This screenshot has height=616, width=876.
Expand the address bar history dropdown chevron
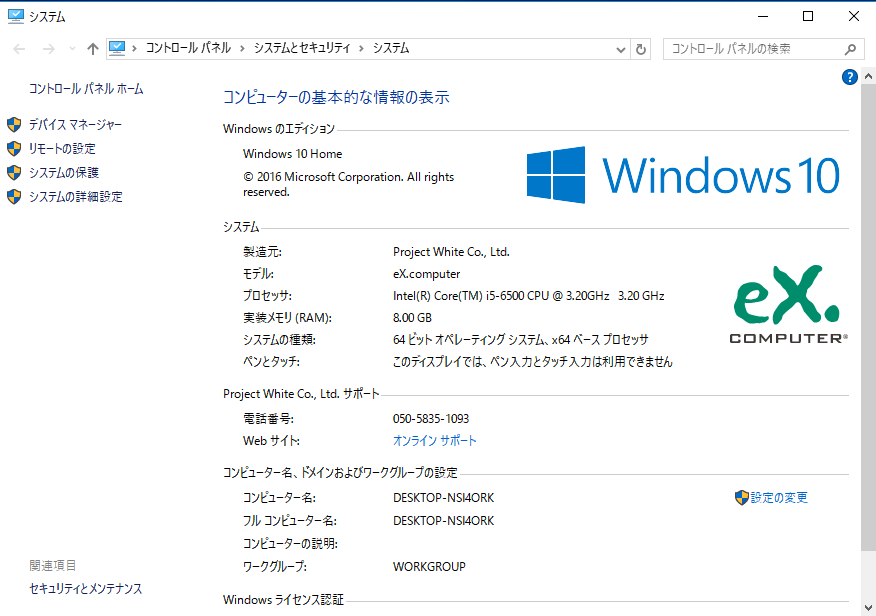pos(620,48)
